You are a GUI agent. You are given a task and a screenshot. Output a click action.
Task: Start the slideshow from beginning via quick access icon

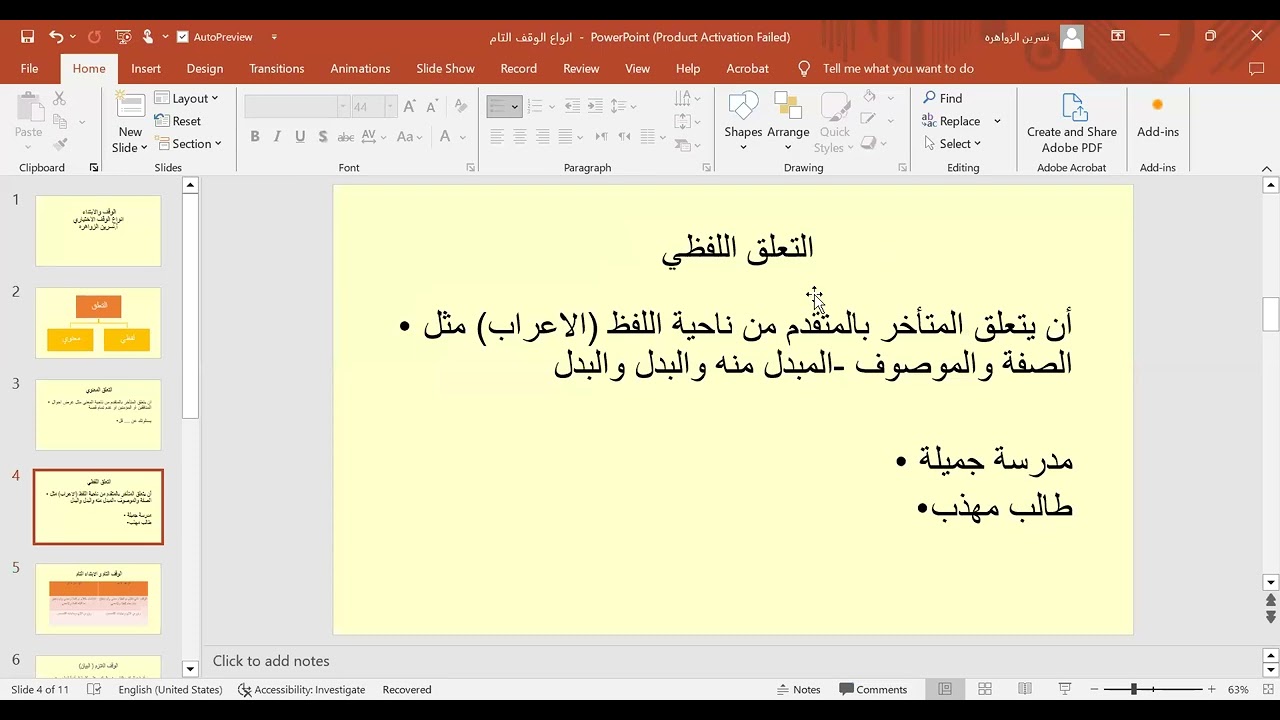123,37
